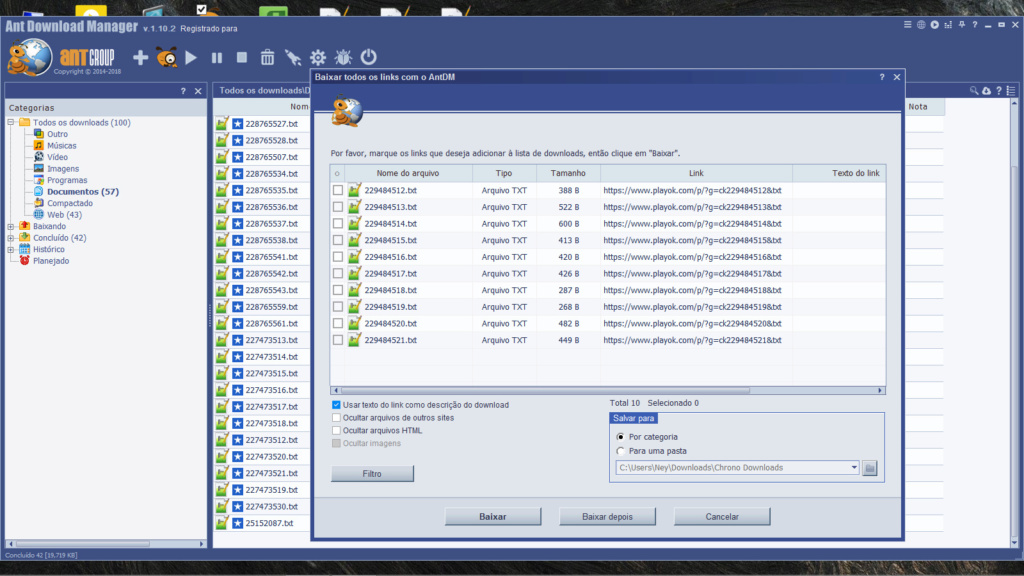Delete downloads with the trash can icon
The image size is (1024, 576).
[x=267, y=57]
